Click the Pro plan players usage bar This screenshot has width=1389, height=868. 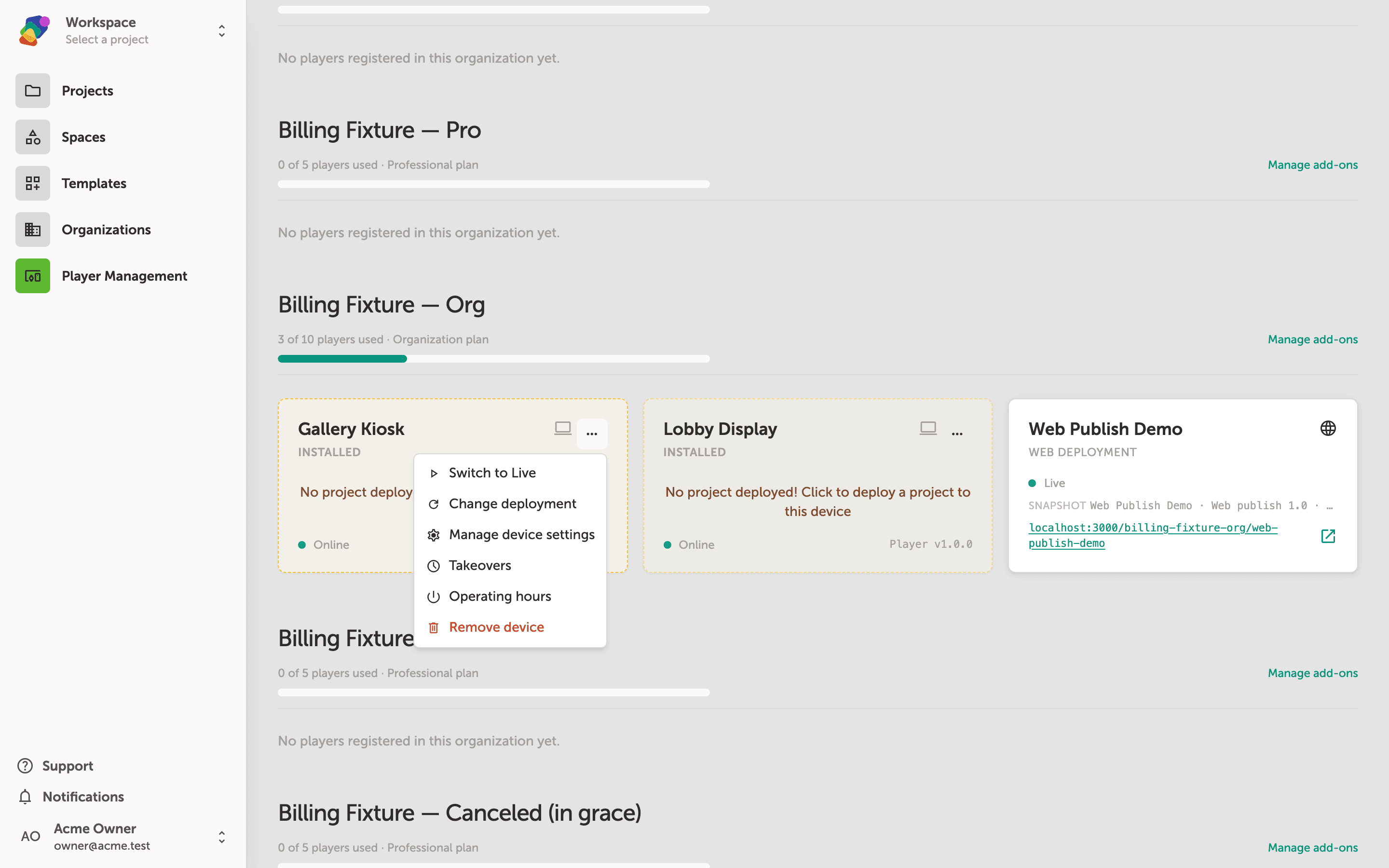[493, 184]
